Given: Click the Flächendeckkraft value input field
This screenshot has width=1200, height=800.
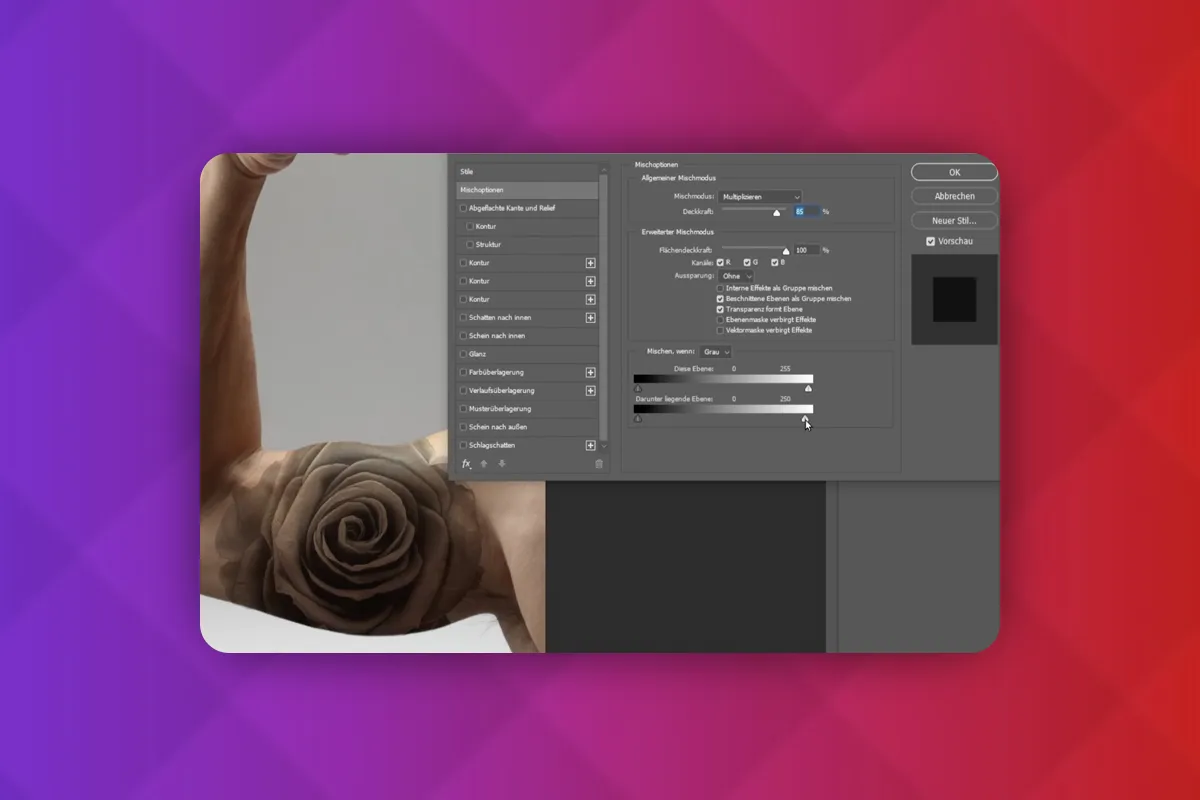Looking at the screenshot, I should (x=807, y=250).
